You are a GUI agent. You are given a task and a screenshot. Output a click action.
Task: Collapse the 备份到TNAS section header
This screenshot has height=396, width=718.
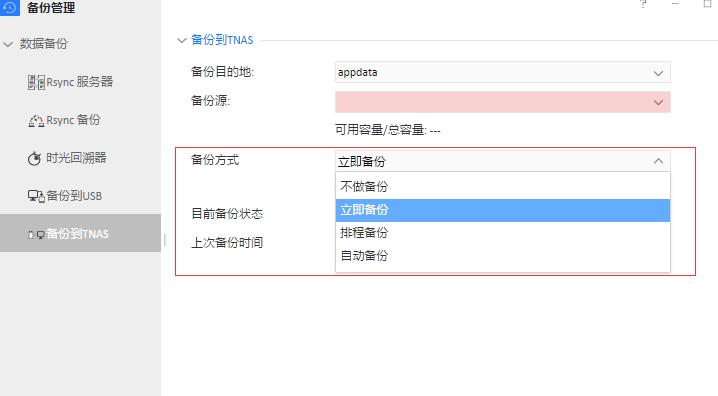182,40
